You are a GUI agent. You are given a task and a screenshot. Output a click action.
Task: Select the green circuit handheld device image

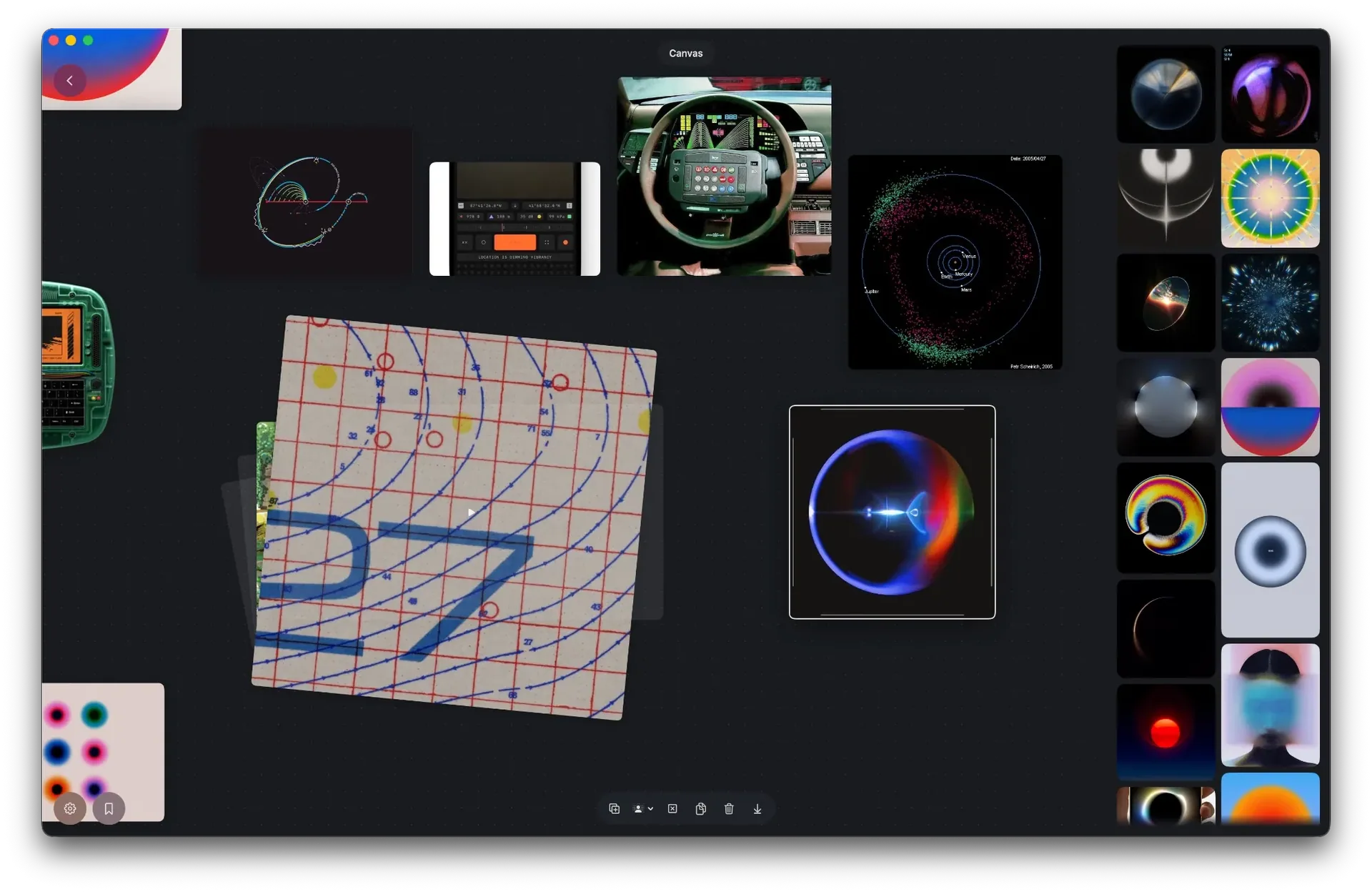click(77, 365)
